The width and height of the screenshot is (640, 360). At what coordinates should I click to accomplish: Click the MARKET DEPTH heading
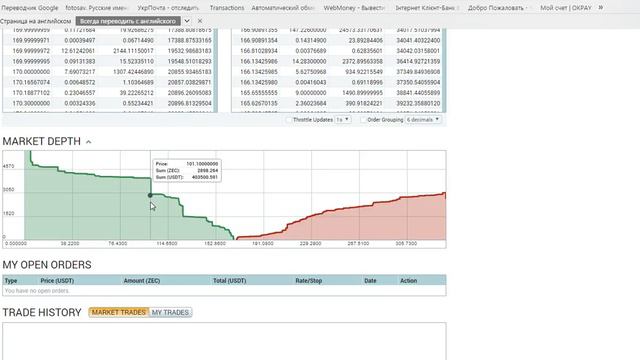tap(42, 142)
